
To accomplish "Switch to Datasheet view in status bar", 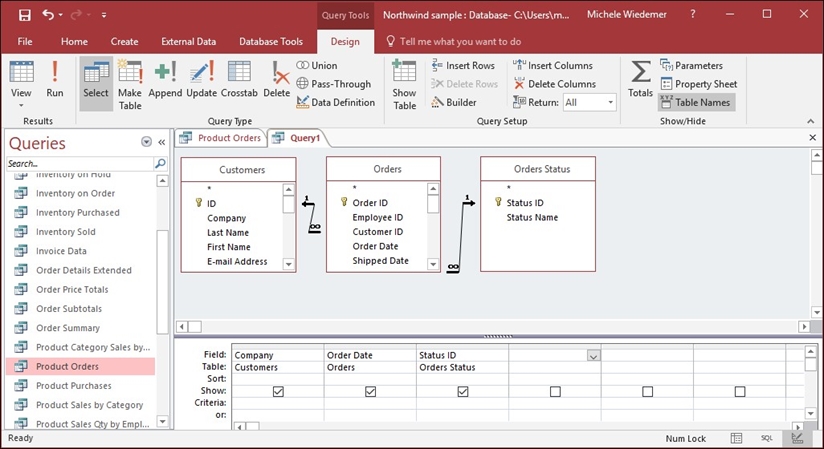I will [x=737, y=438].
